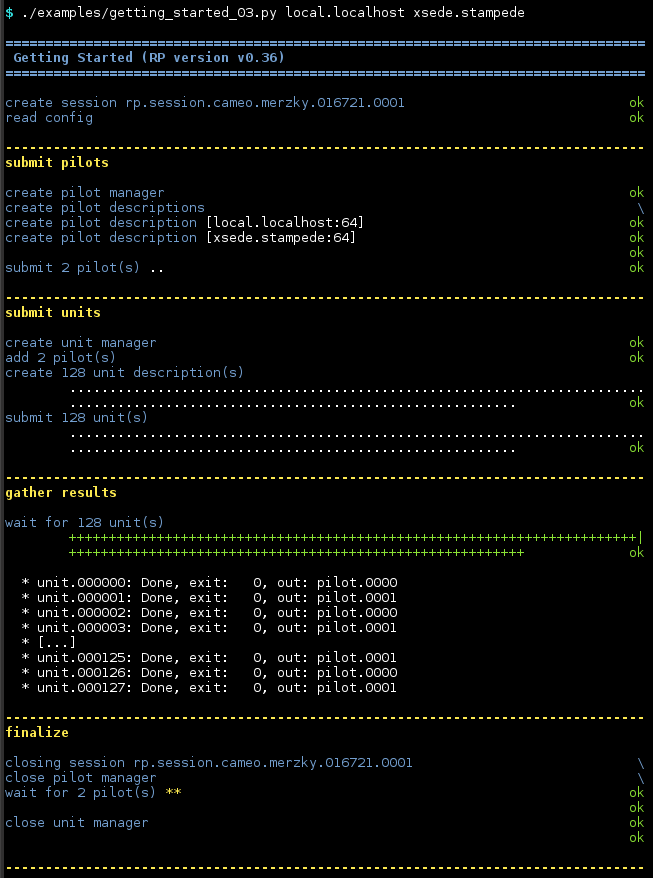
Task: Click the 'create unit manager' line
Action: pyautogui.click(x=81, y=343)
